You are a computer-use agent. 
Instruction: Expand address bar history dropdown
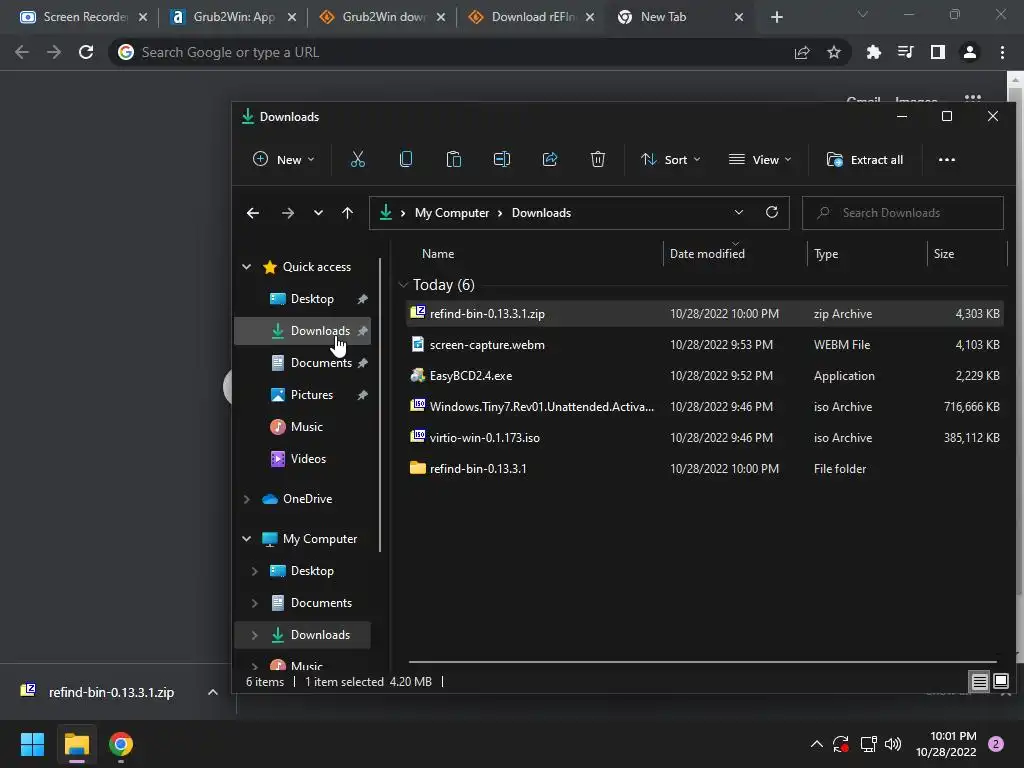739,212
